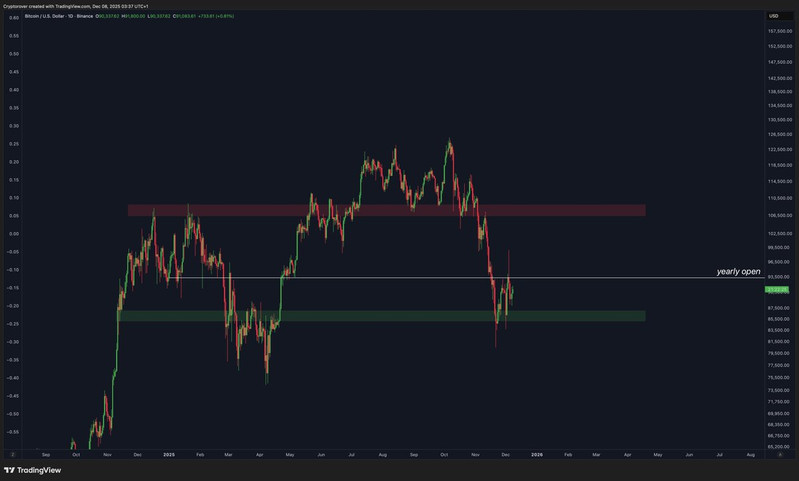Select the 'yearly open' text label
Screen dimensions: 799x481
click(738, 271)
